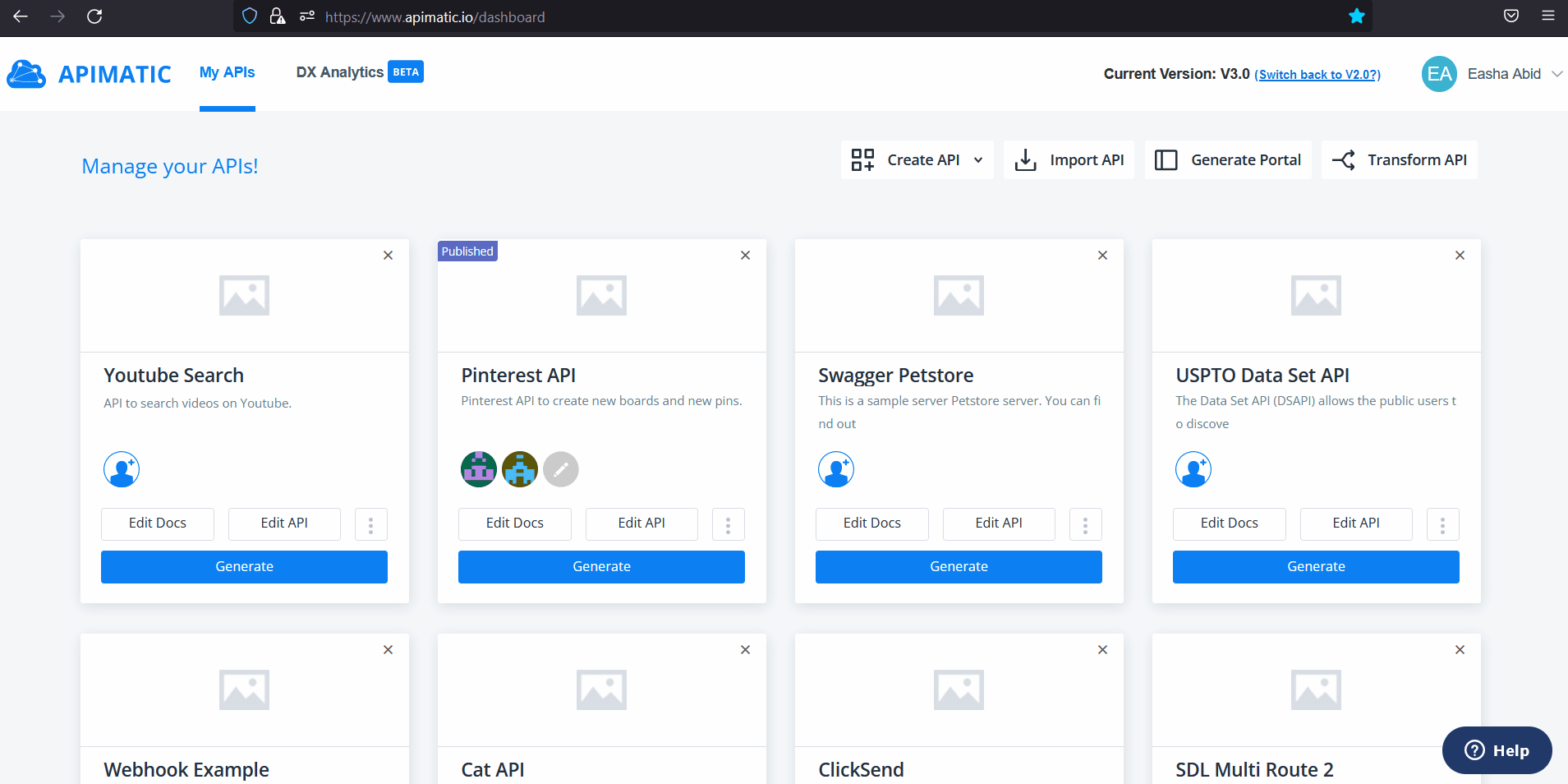
Task: Switch to the DX Analytics tab
Action: (339, 72)
